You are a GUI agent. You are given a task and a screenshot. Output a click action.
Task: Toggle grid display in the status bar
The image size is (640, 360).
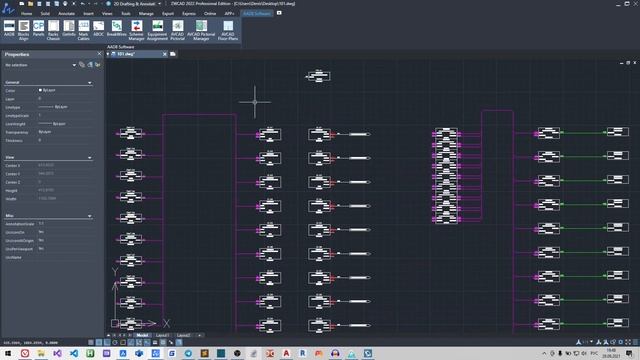99,342
